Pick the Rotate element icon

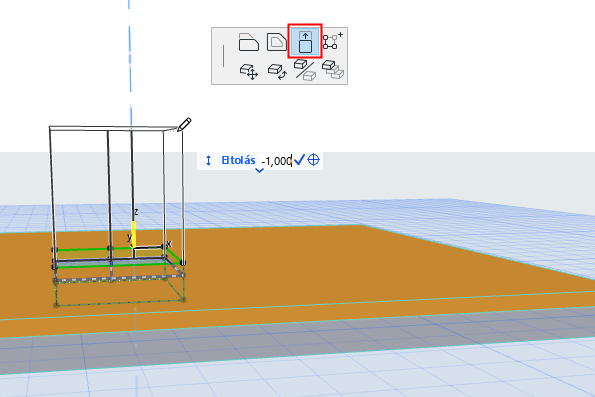[277, 71]
